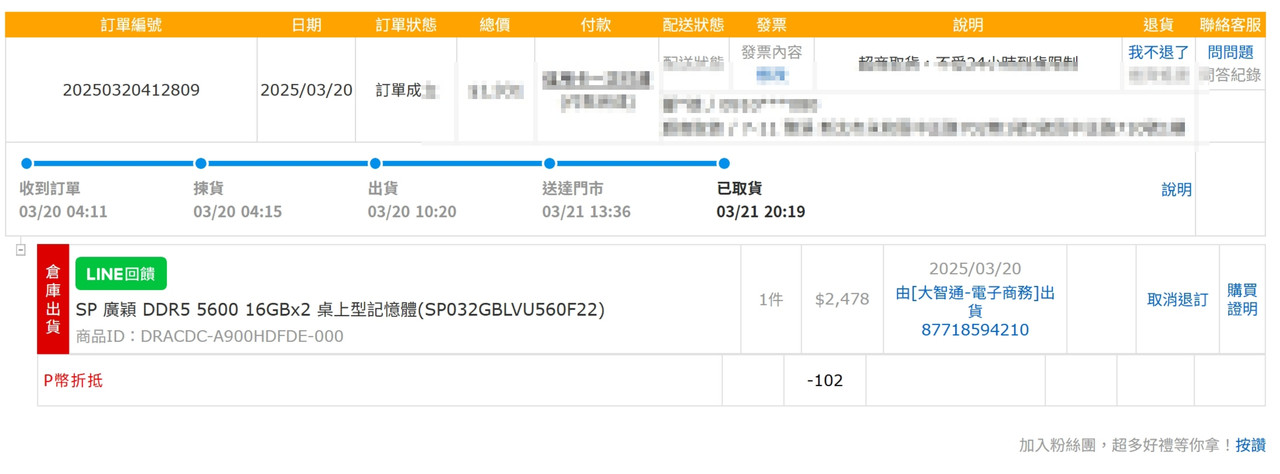Click the 訂單編號 column header

click(x=131, y=25)
